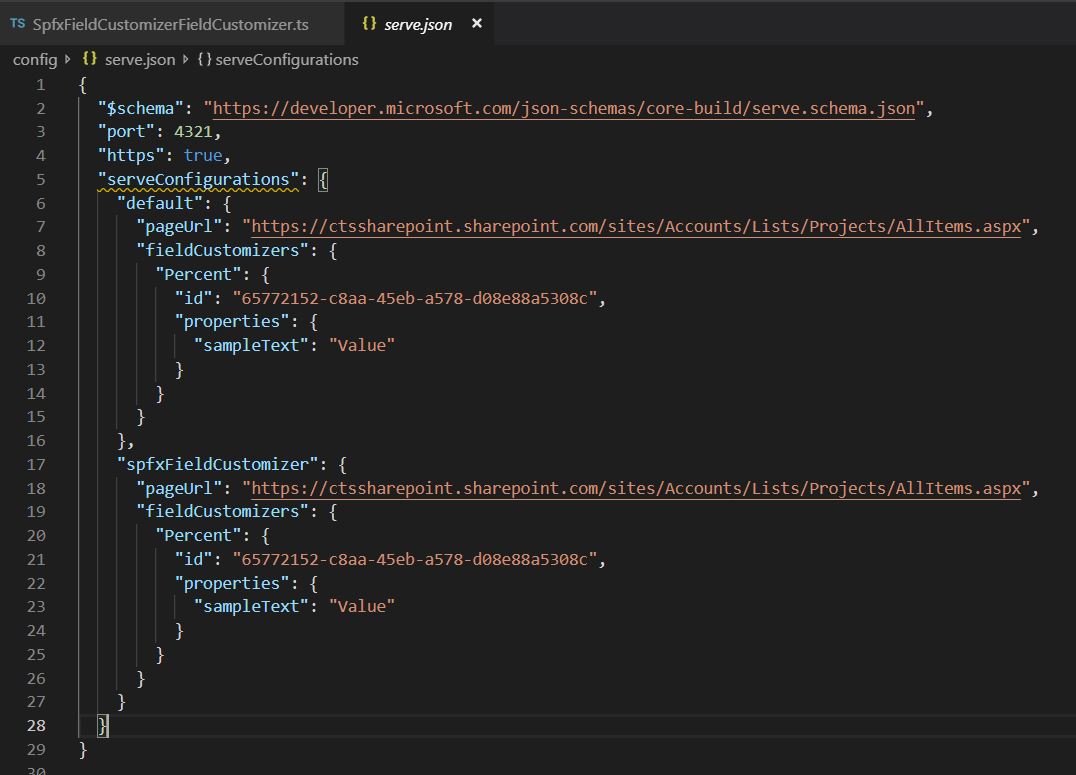1076x775 pixels.
Task: Click the "sampleText" key on line 12
Action: click(x=251, y=345)
